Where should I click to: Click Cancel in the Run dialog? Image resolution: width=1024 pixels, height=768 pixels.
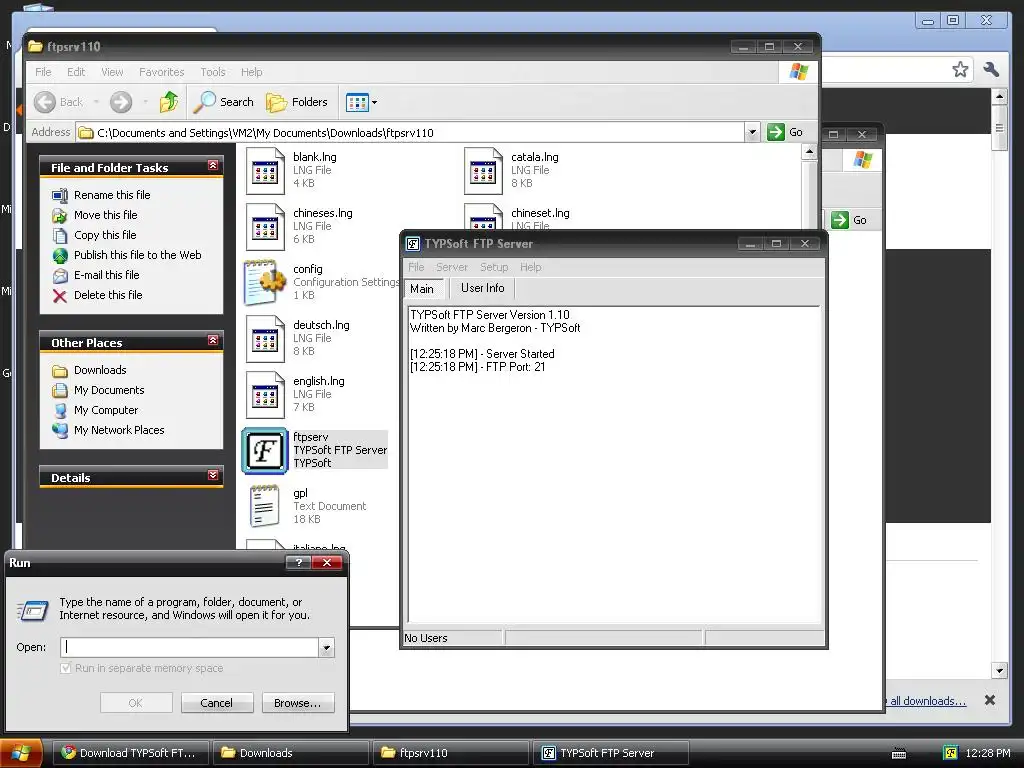[216, 703]
